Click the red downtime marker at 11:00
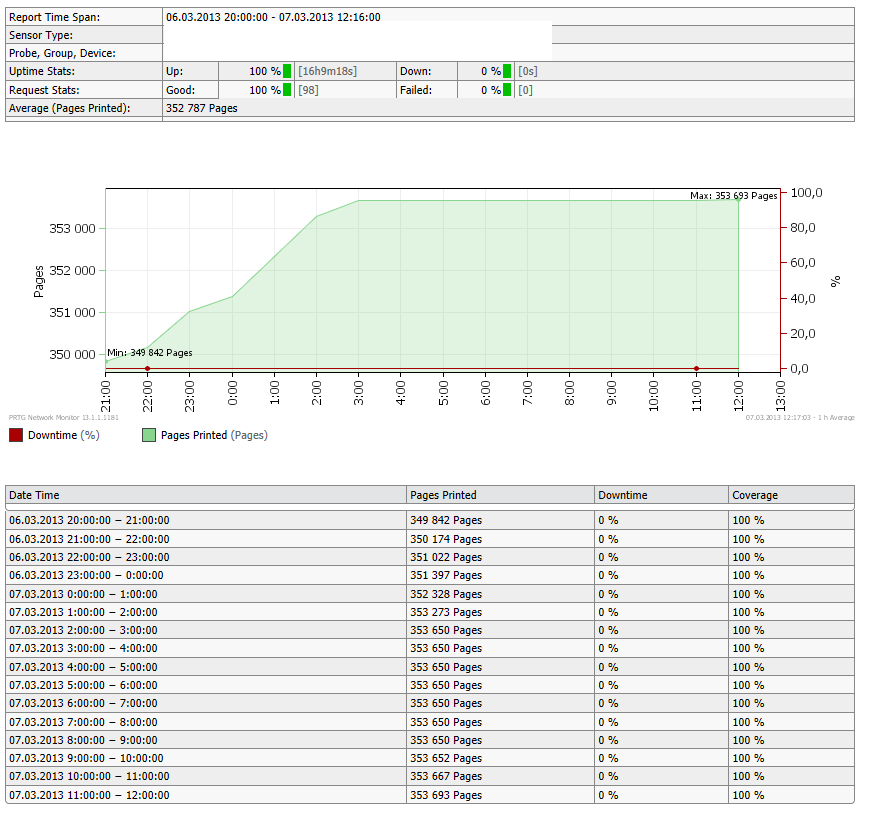The width and height of the screenshot is (876, 816). [696, 369]
